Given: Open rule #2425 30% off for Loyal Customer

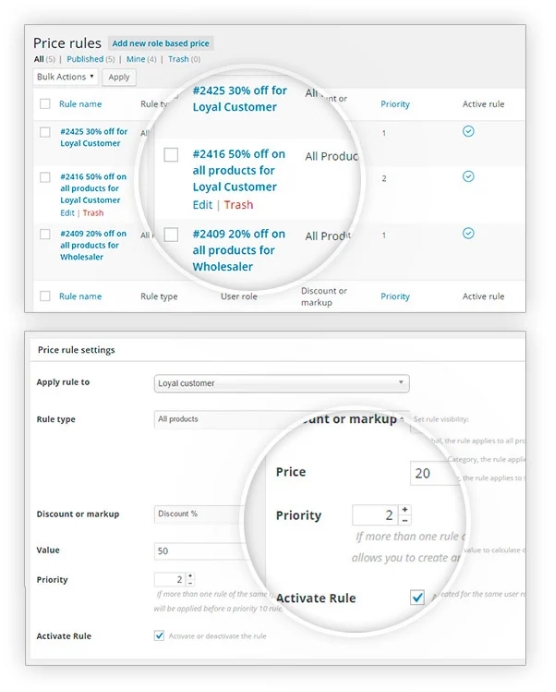Looking at the screenshot, I should [94, 137].
